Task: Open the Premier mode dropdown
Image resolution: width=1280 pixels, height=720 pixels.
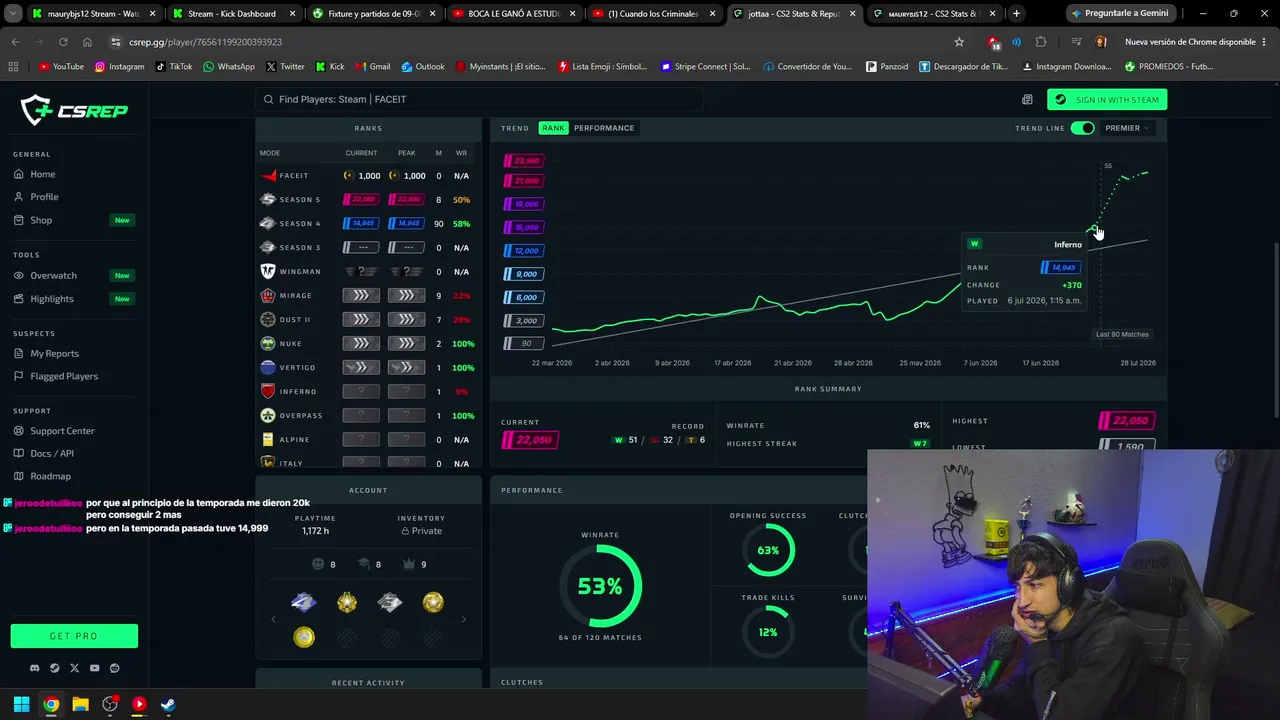Action: 1126,128
